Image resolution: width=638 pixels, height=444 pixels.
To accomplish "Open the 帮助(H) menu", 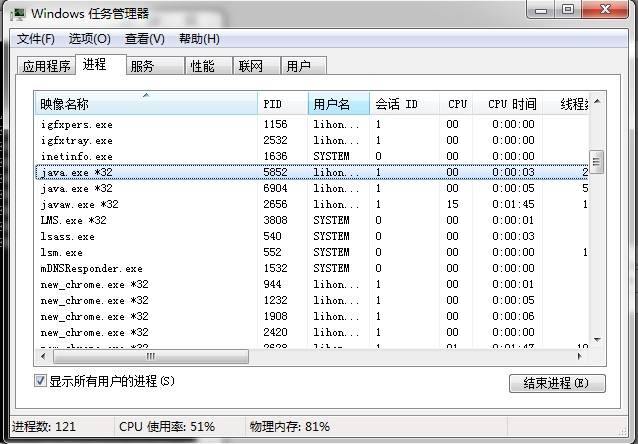I will [199, 39].
